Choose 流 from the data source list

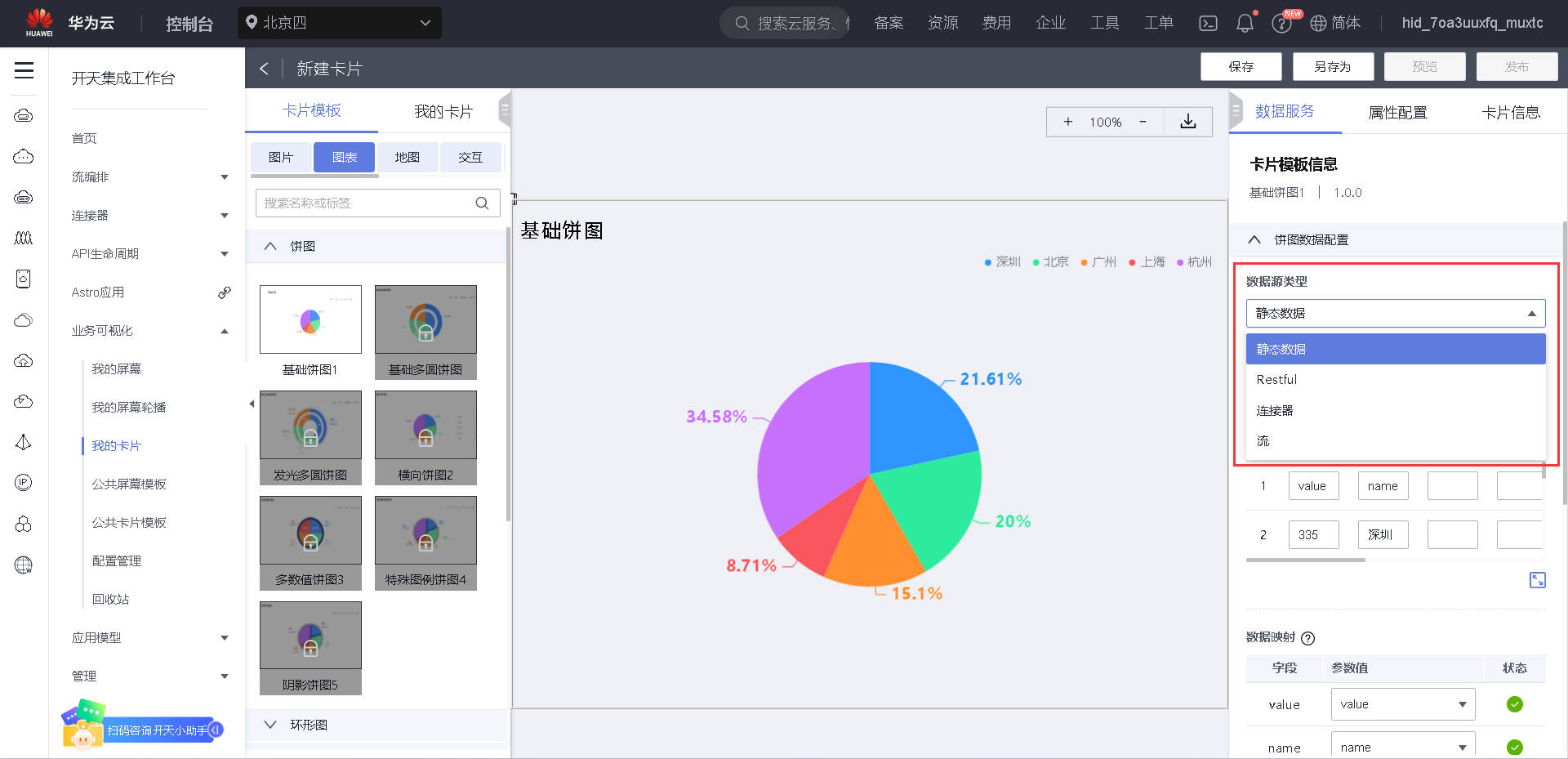(x=1396, y=441)
